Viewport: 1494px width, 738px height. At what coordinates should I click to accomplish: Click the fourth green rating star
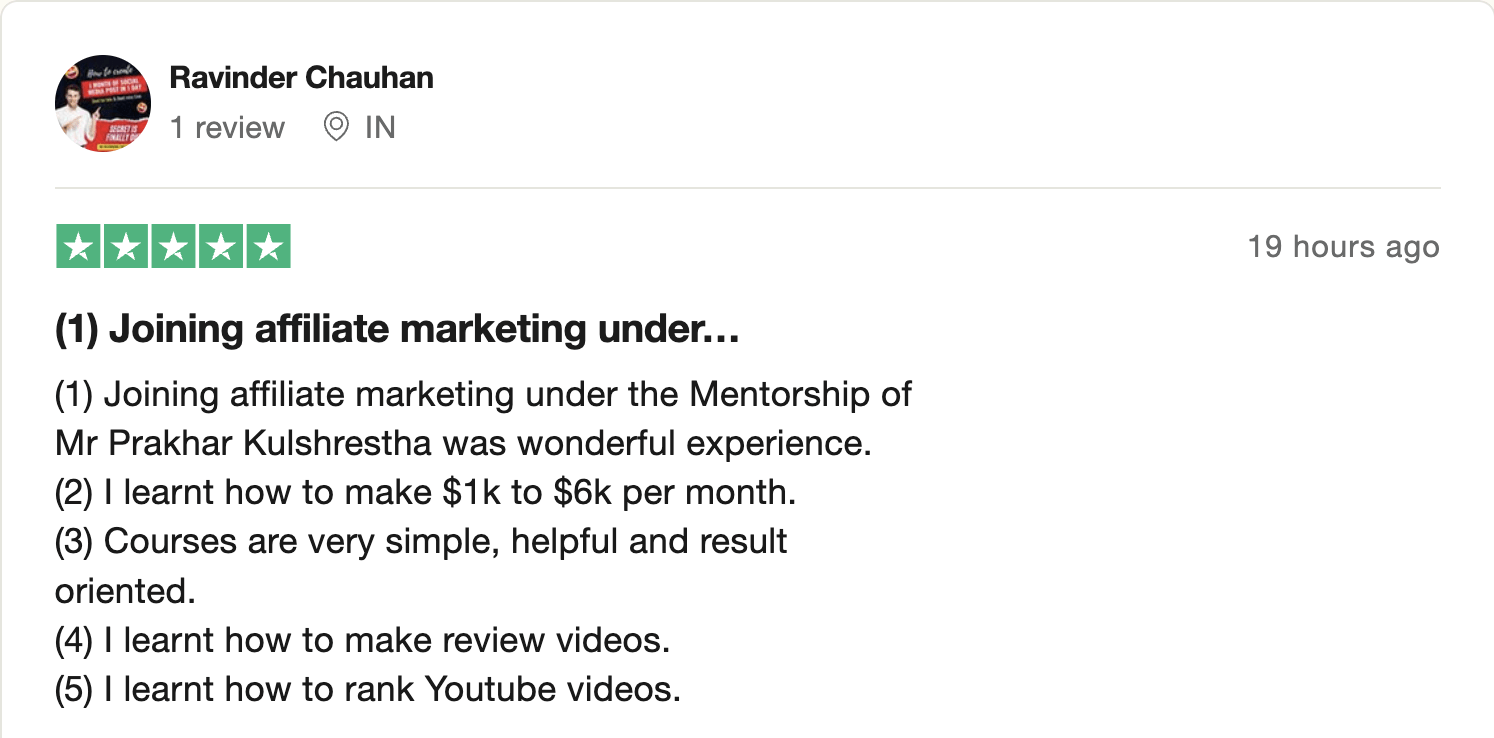(220, 247)
